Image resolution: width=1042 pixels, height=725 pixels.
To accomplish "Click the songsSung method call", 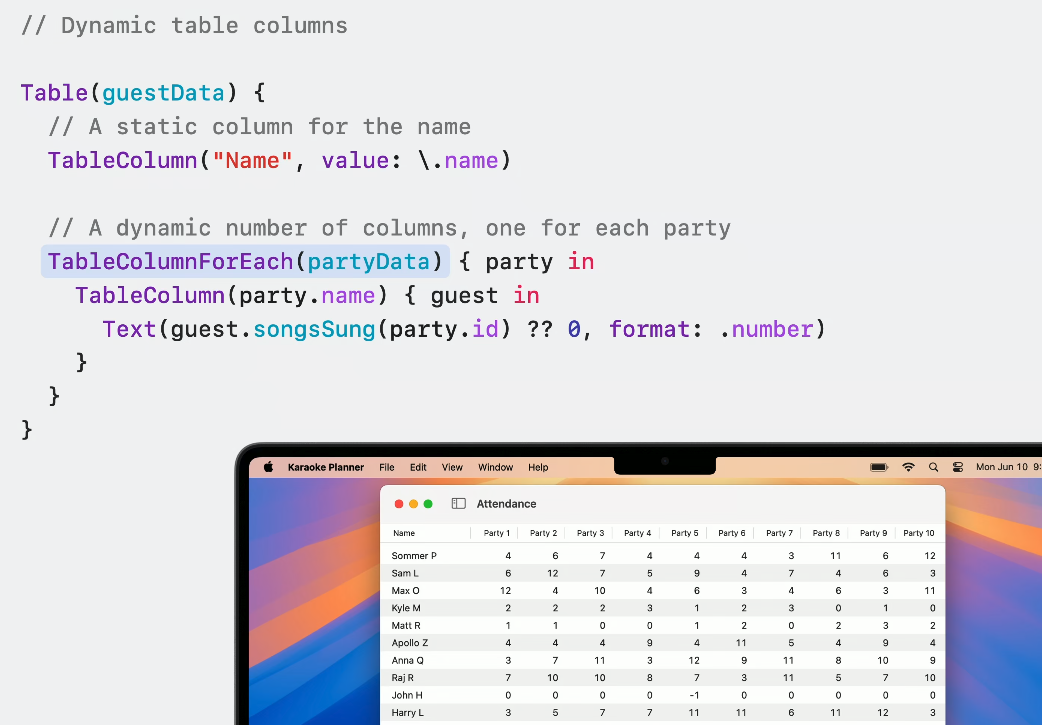I will coord(314,329).
